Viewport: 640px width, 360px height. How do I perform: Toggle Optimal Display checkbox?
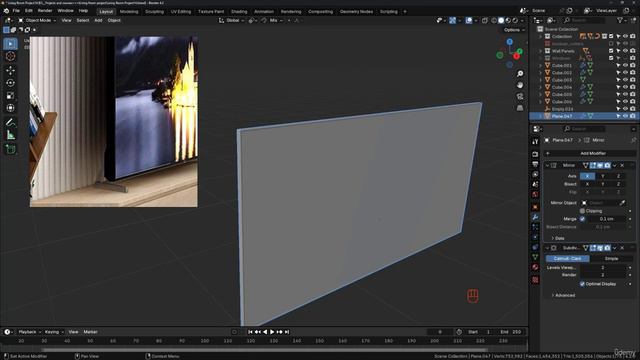582,284
